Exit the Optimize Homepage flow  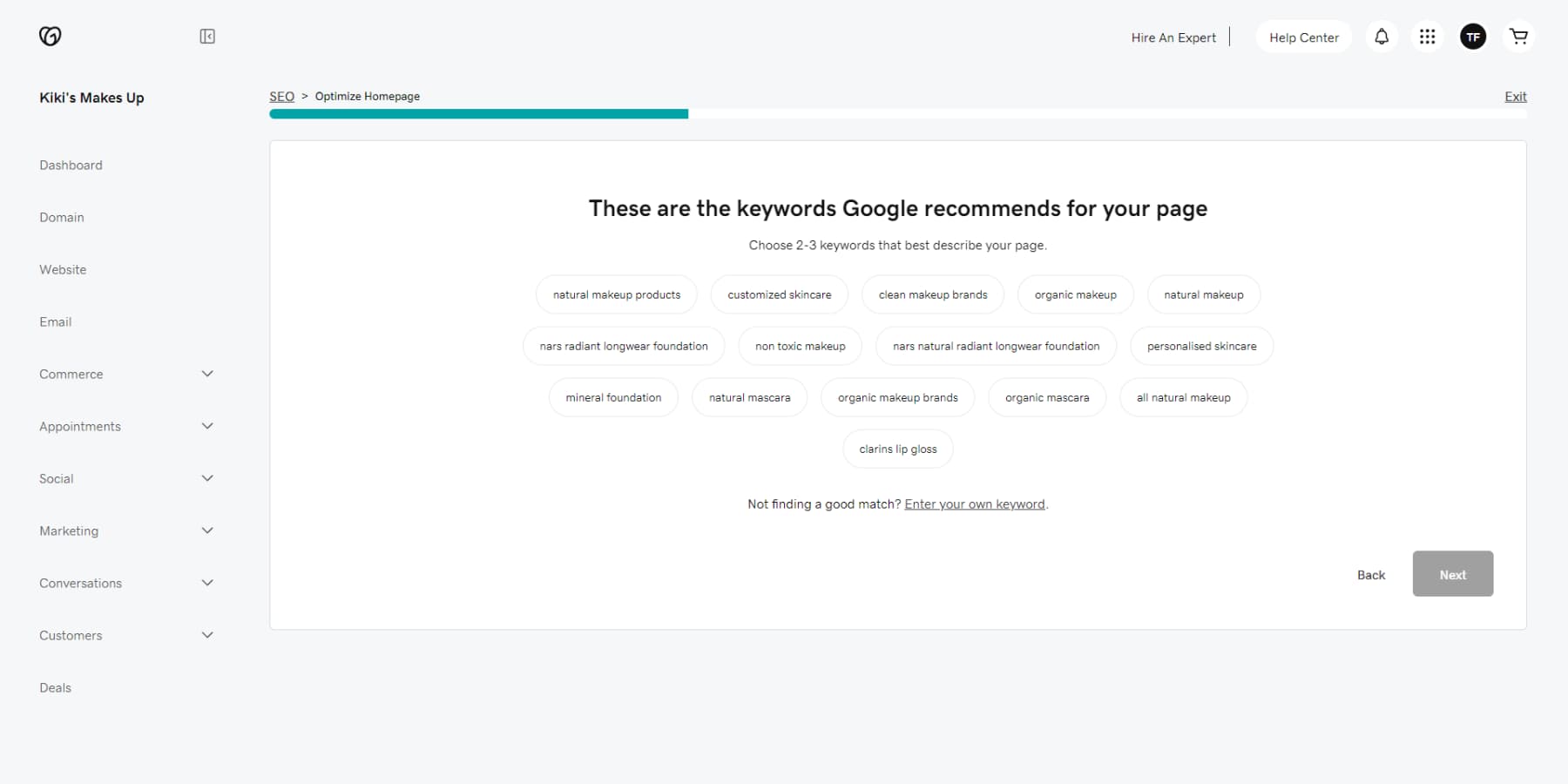[x=1515, y=96]
